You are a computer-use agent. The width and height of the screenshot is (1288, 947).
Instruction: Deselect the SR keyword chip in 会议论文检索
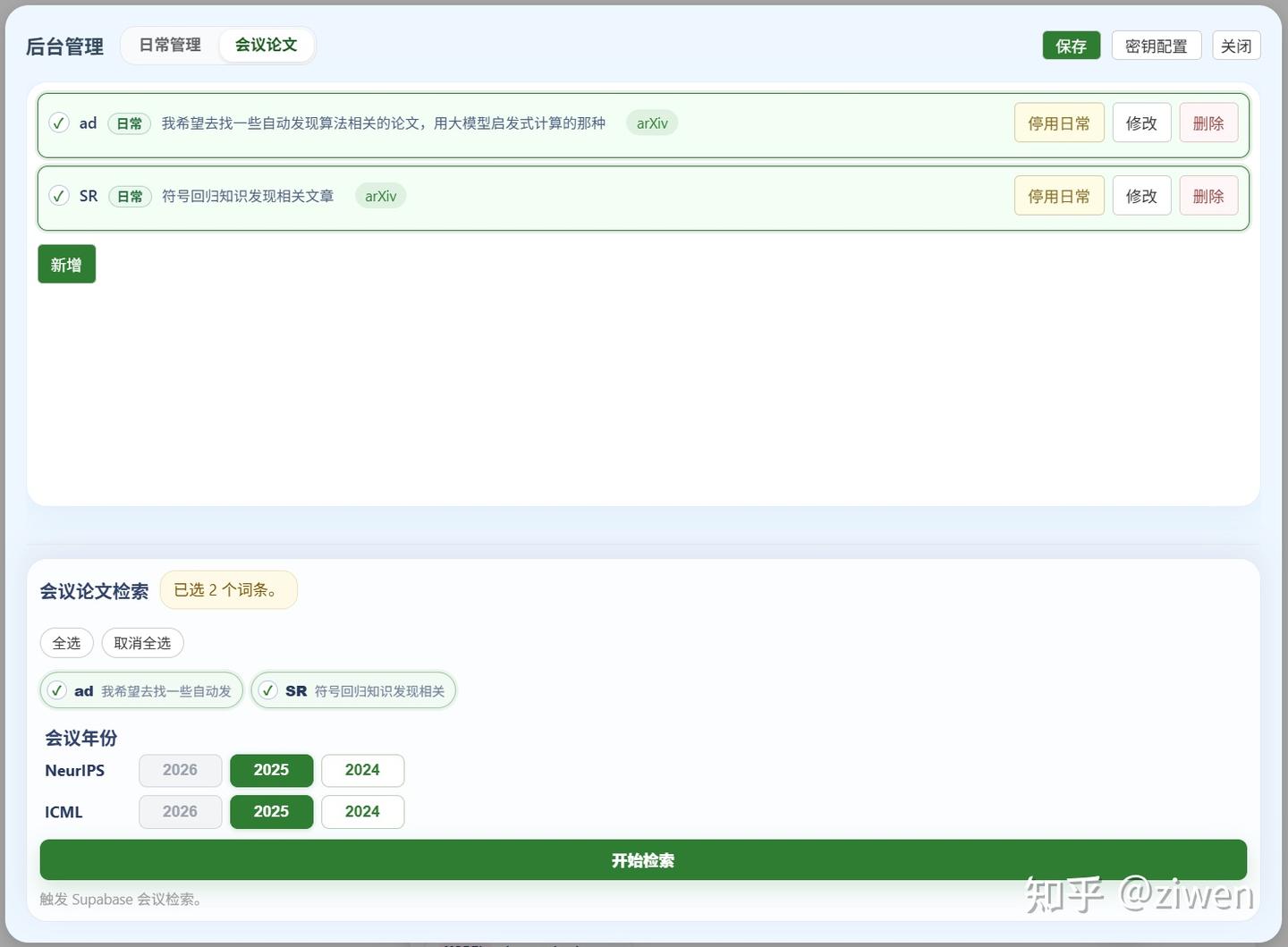coord(353,690)
